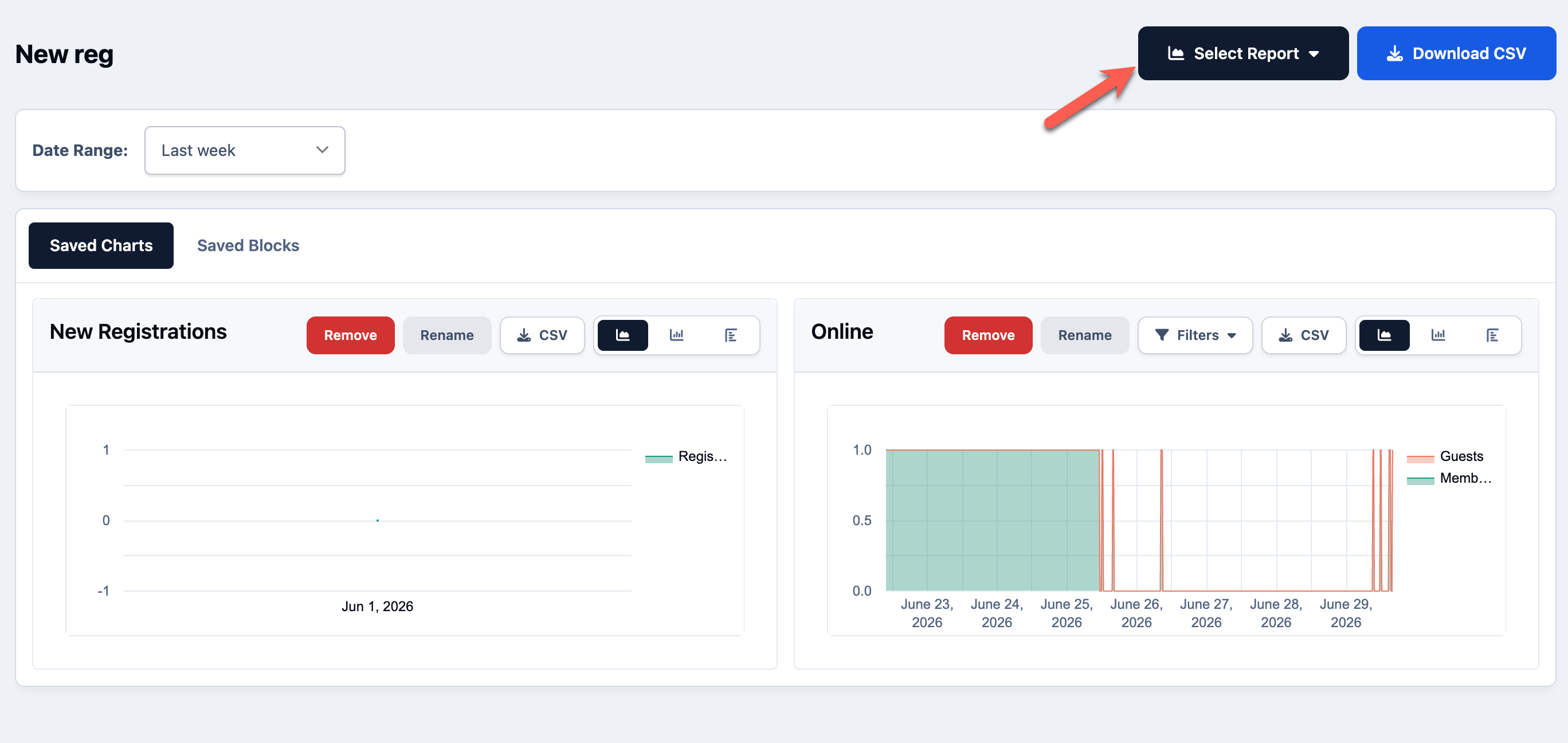
Task: Click the download icon in Download CSV
Action: [1394, 53]
